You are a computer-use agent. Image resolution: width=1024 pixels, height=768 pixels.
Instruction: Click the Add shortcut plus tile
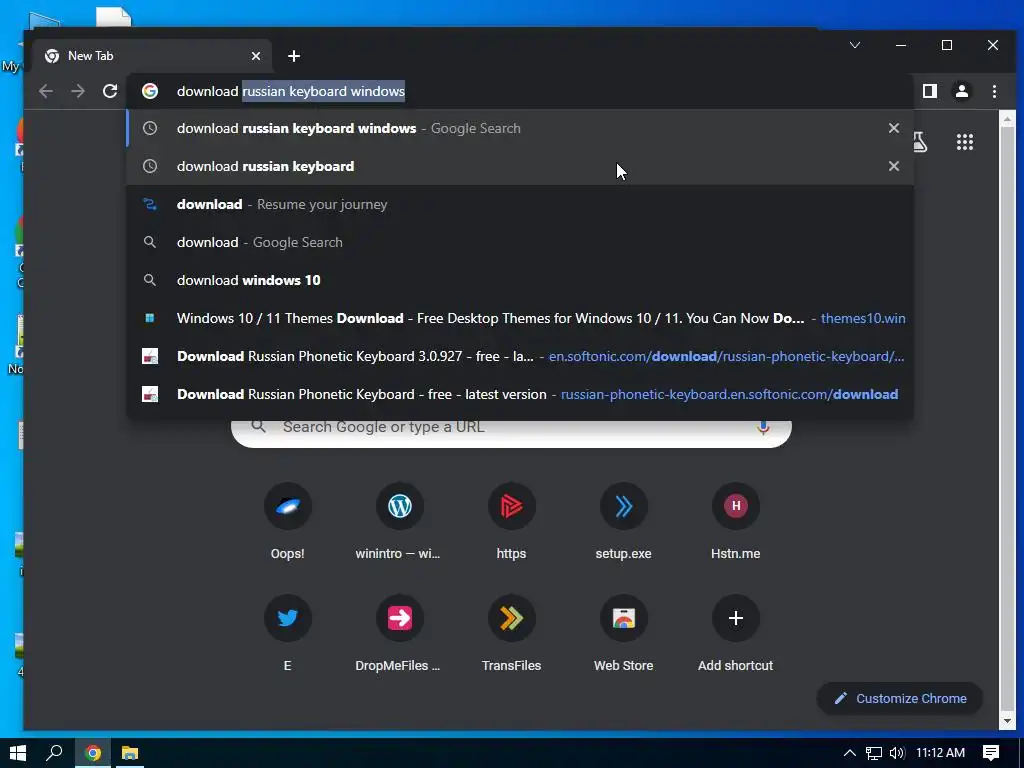tap(735, 633)
